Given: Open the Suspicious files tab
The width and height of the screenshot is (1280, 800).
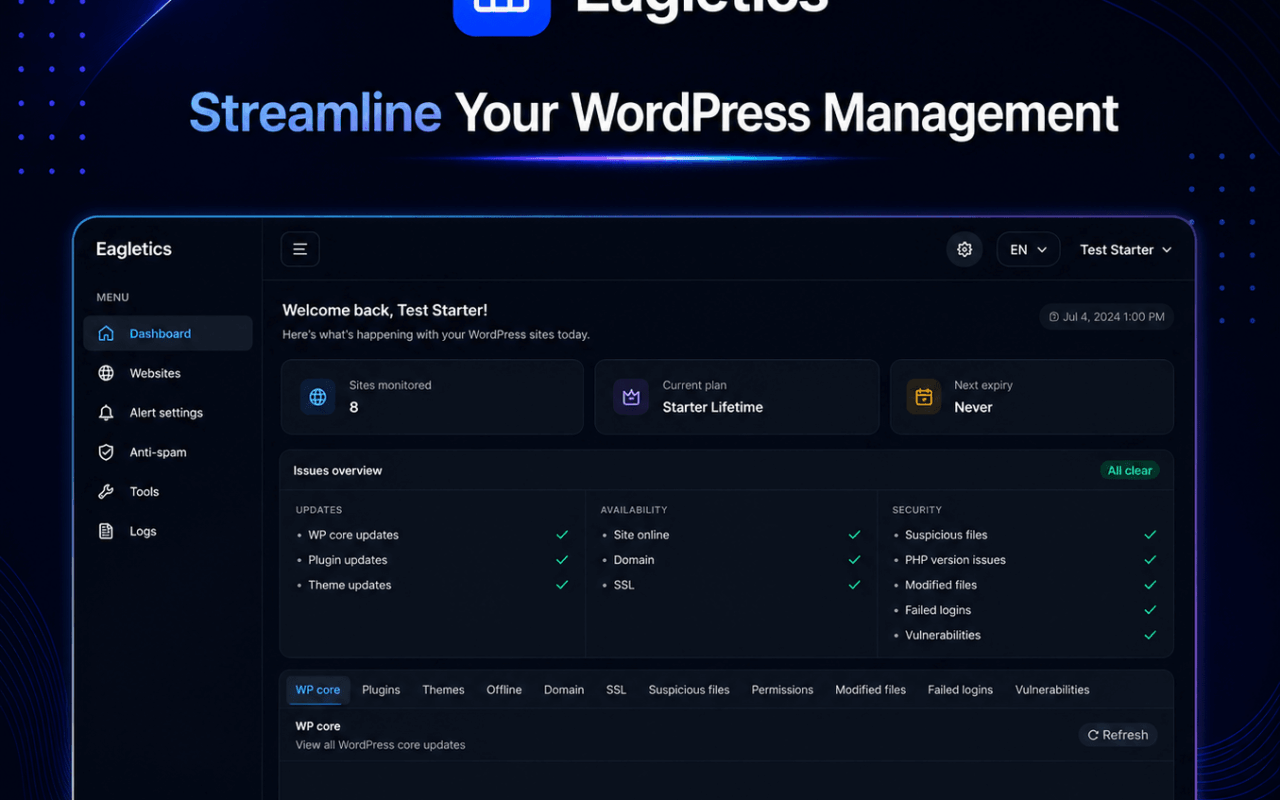Looking at the screenshot, I should point(689,690).
